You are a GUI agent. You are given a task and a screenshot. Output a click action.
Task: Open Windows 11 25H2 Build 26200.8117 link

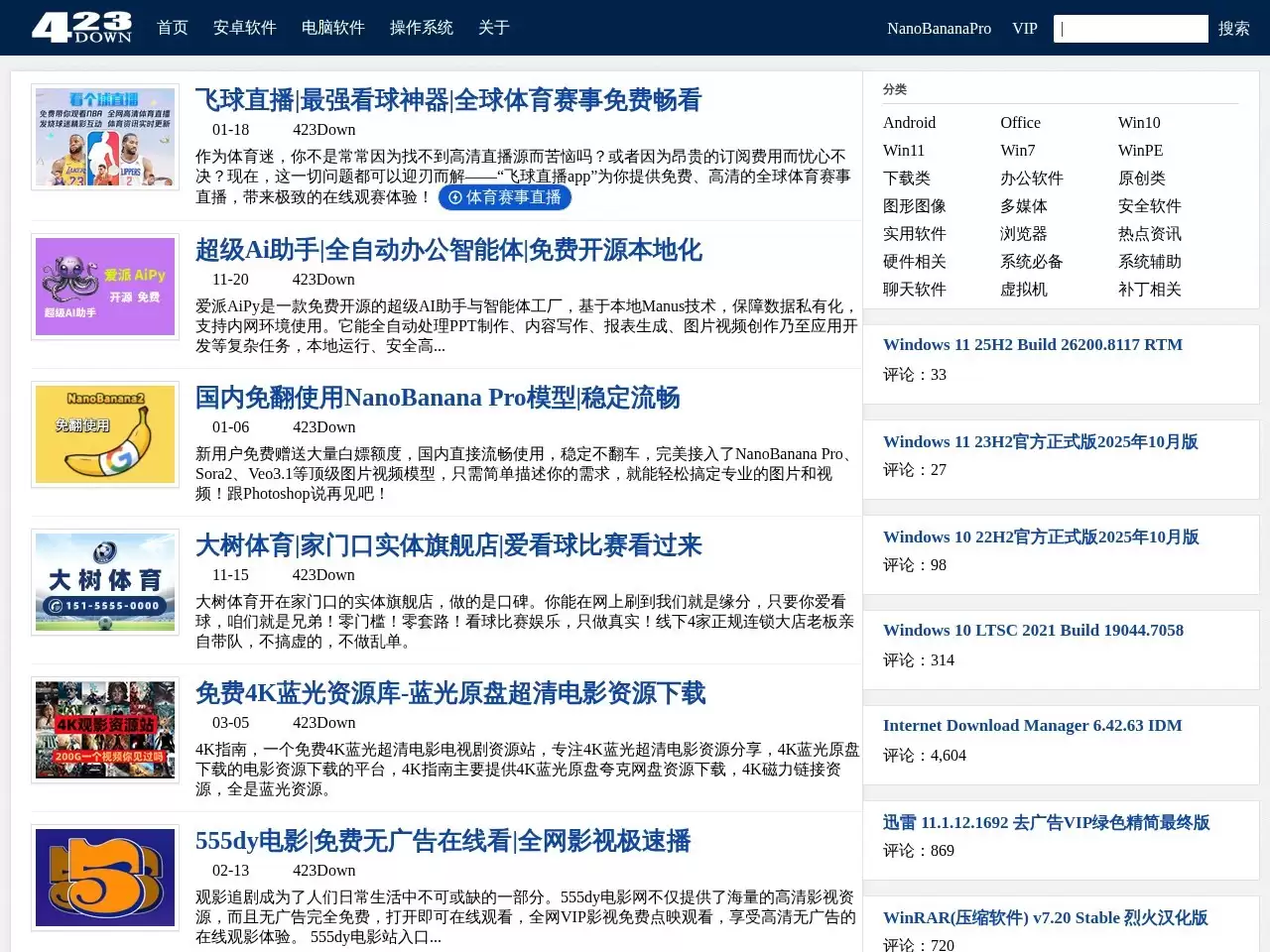click(1033, 345)
